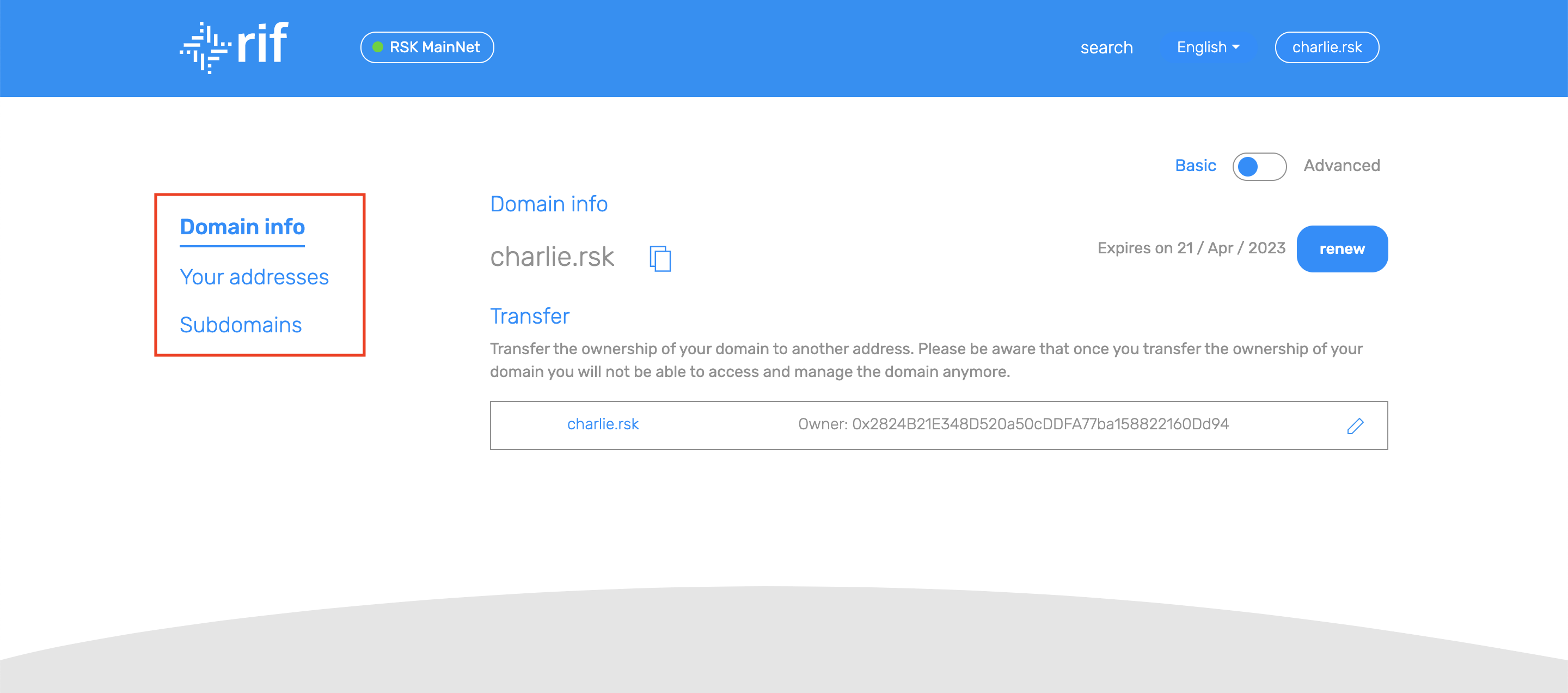1568x693 pixels.
Task: Click the RIF logo in the top left
Action: coord(231,48)
